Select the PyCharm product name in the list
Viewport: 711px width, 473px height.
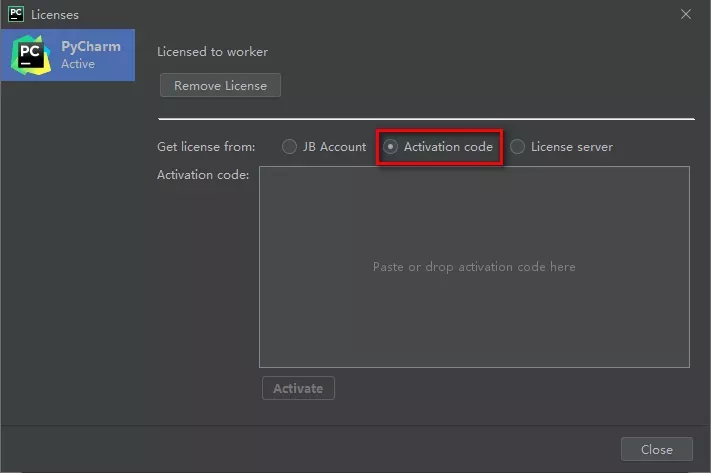[91, 46]
